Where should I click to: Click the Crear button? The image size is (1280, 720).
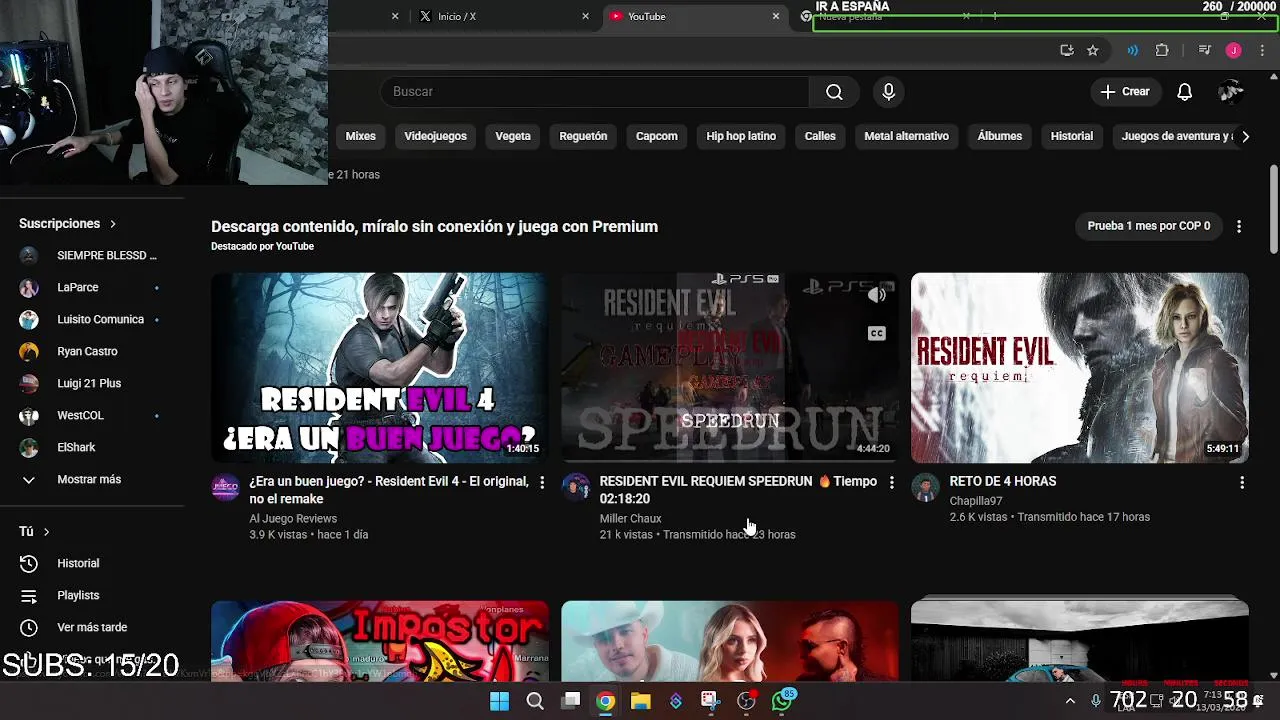coord(1125,92)
